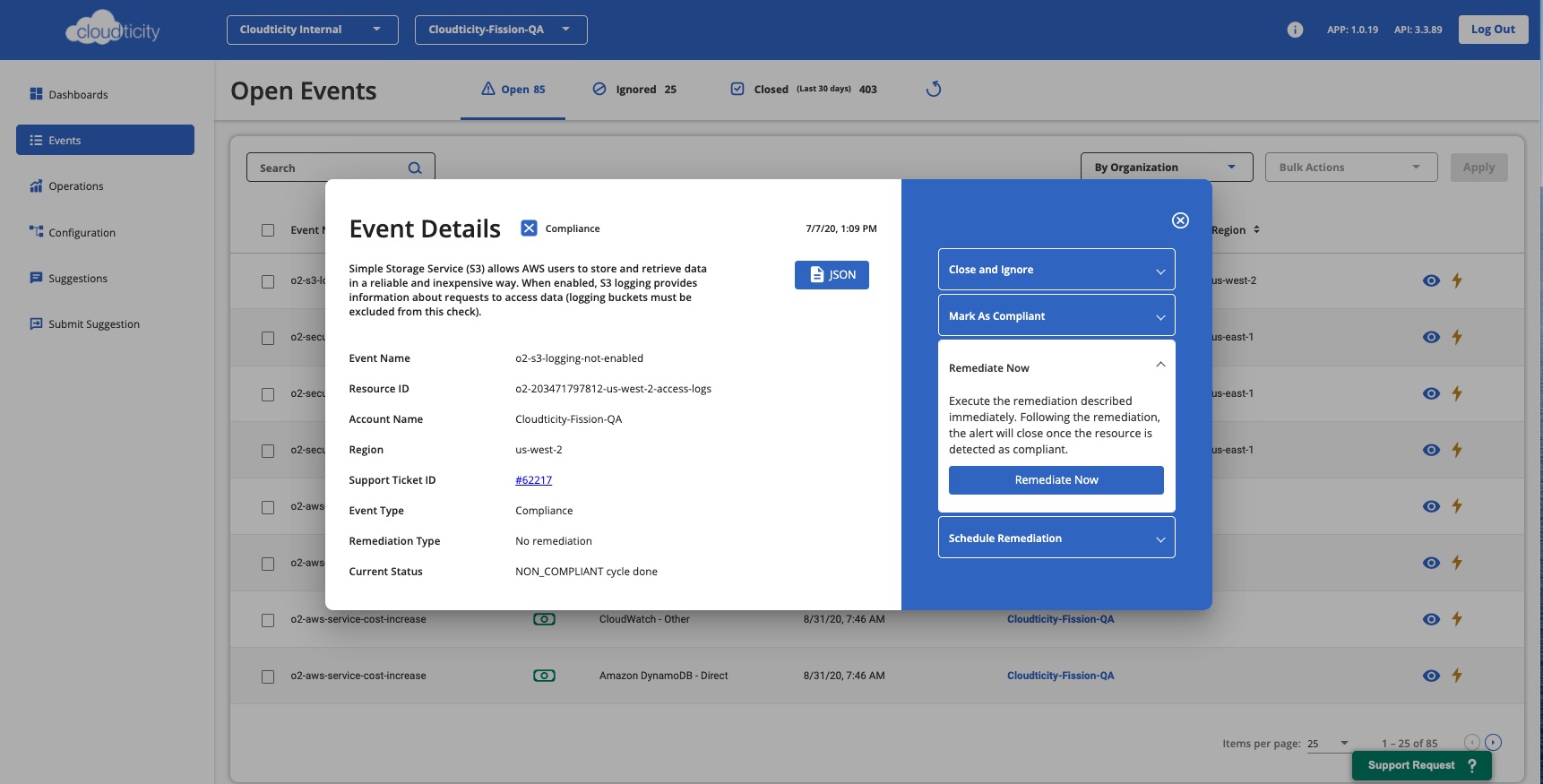Click the JSON button
The width and height of the screenshot is (1543, 784).
[x=832, y=275]
